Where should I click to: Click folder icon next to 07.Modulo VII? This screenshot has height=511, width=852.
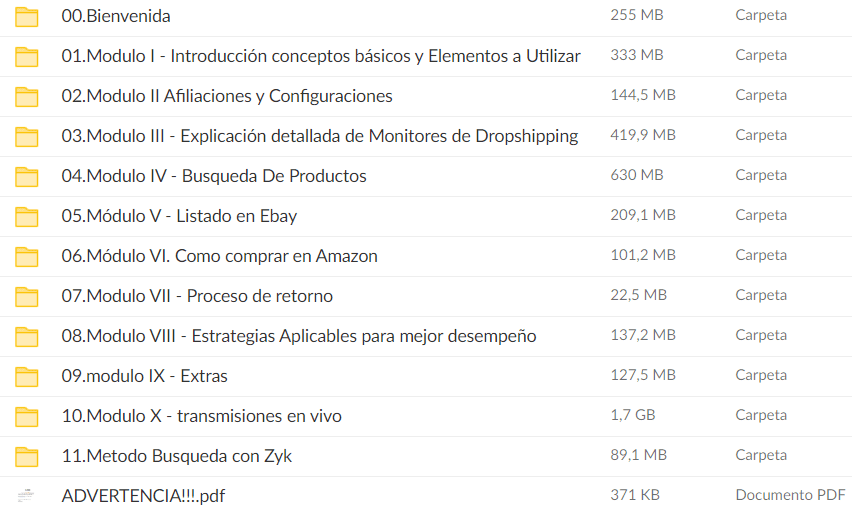(27, 297)
